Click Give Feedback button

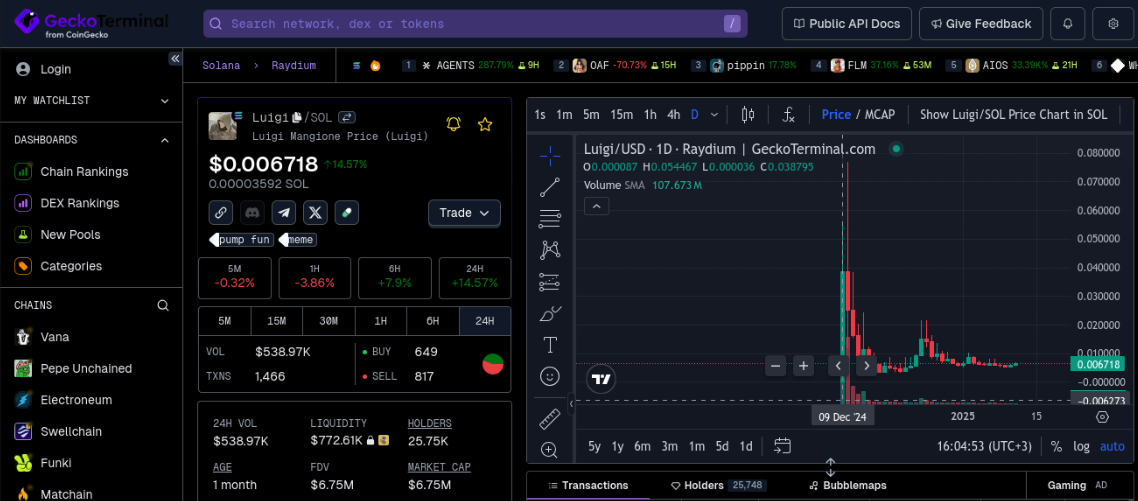981,24
